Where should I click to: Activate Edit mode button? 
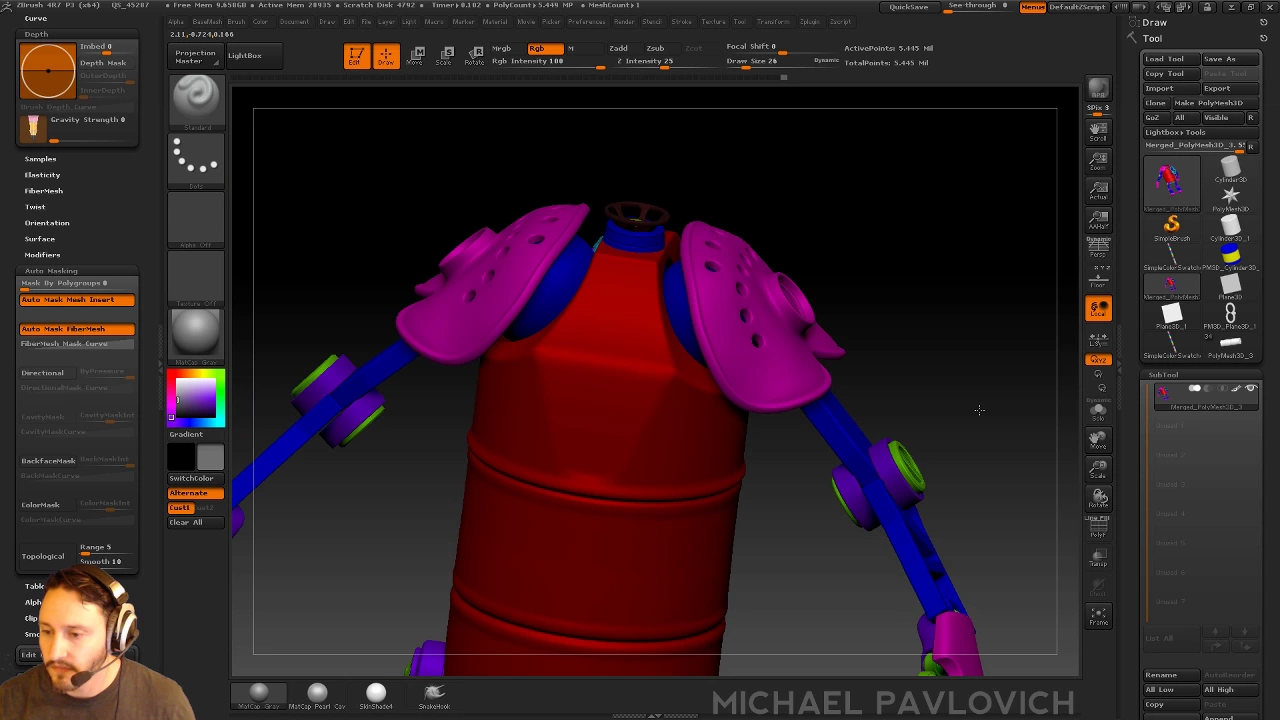(356, 56)
